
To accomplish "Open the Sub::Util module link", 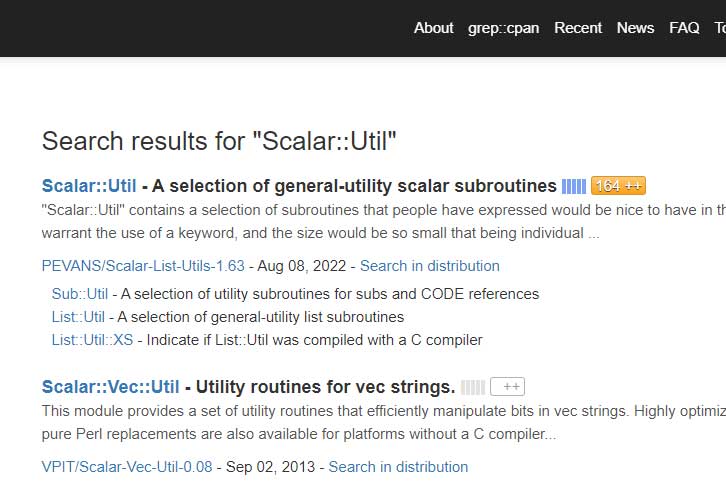I will 80,294.
